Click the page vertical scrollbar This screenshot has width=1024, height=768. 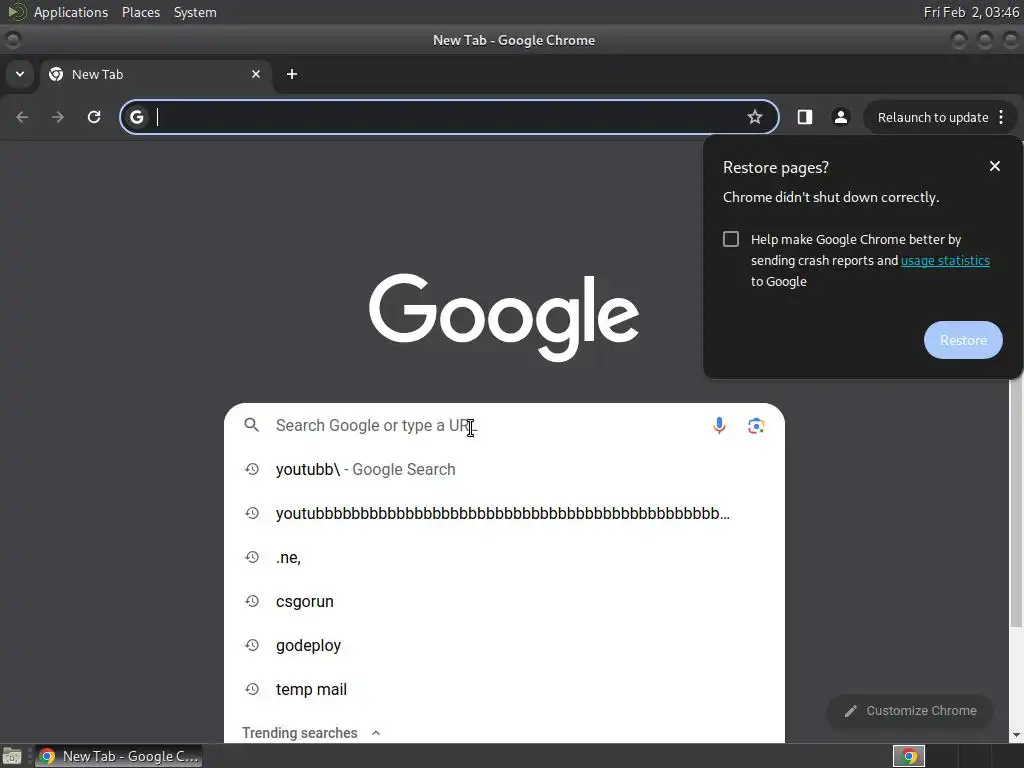click(x=1016, y=503)
